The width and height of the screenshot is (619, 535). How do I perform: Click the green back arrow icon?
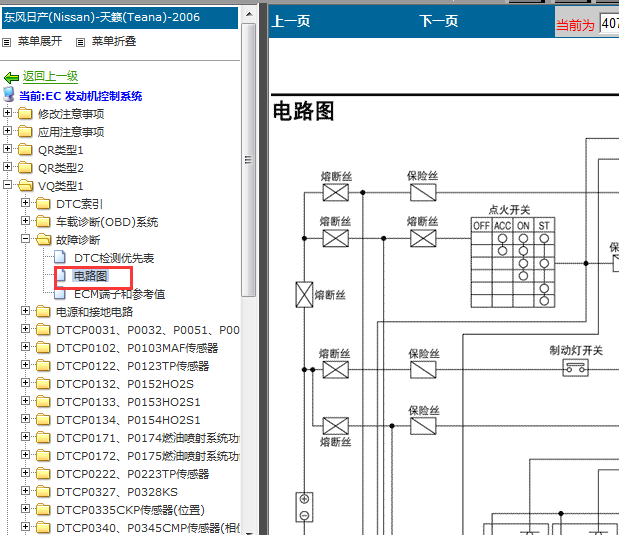[11, 77]
